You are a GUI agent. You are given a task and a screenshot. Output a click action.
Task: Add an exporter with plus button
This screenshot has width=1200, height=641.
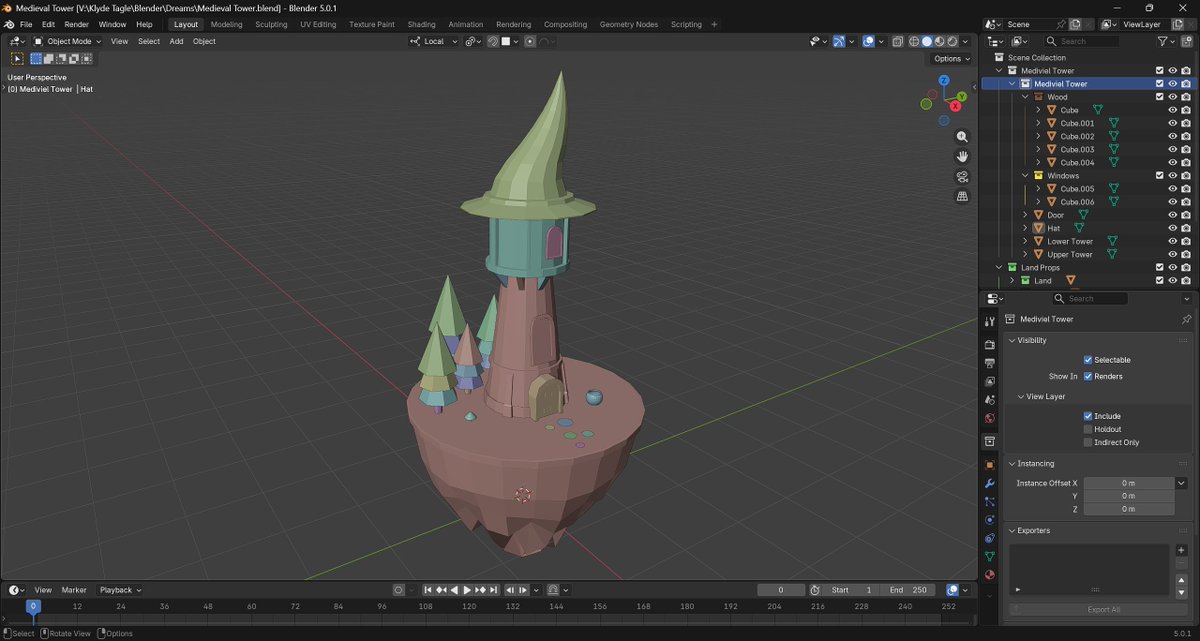(x=1181, y=550)
